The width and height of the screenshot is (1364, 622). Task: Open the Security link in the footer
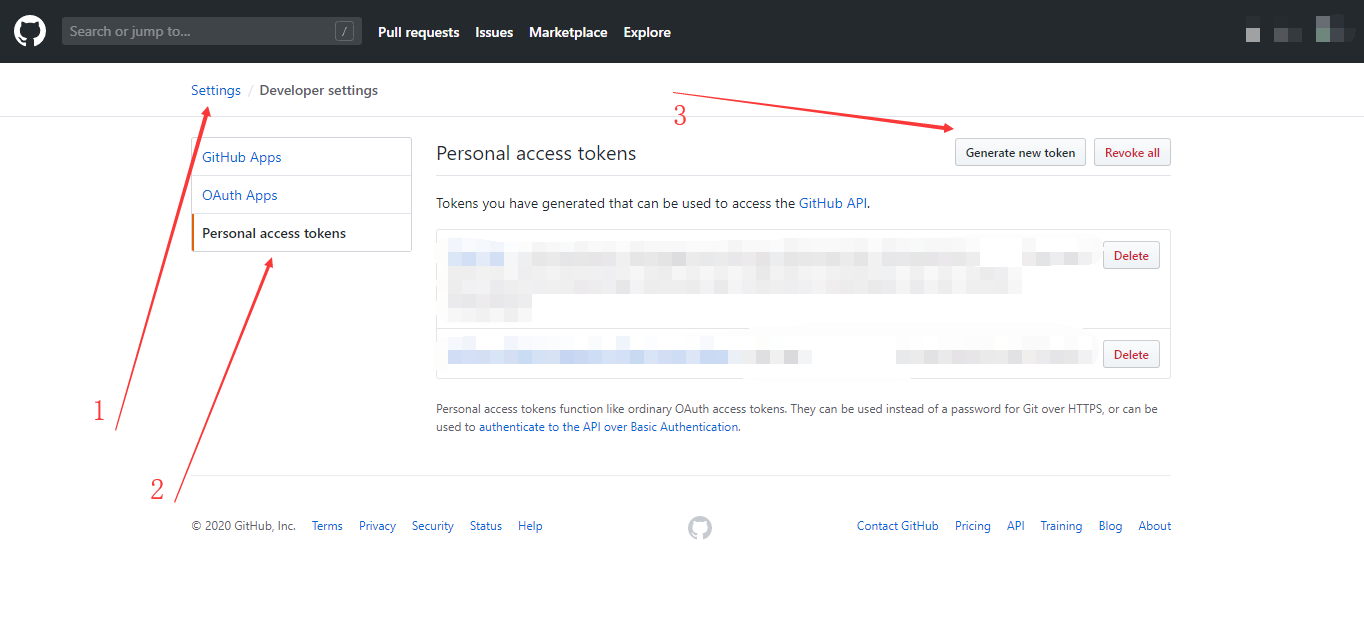[433, 526]
